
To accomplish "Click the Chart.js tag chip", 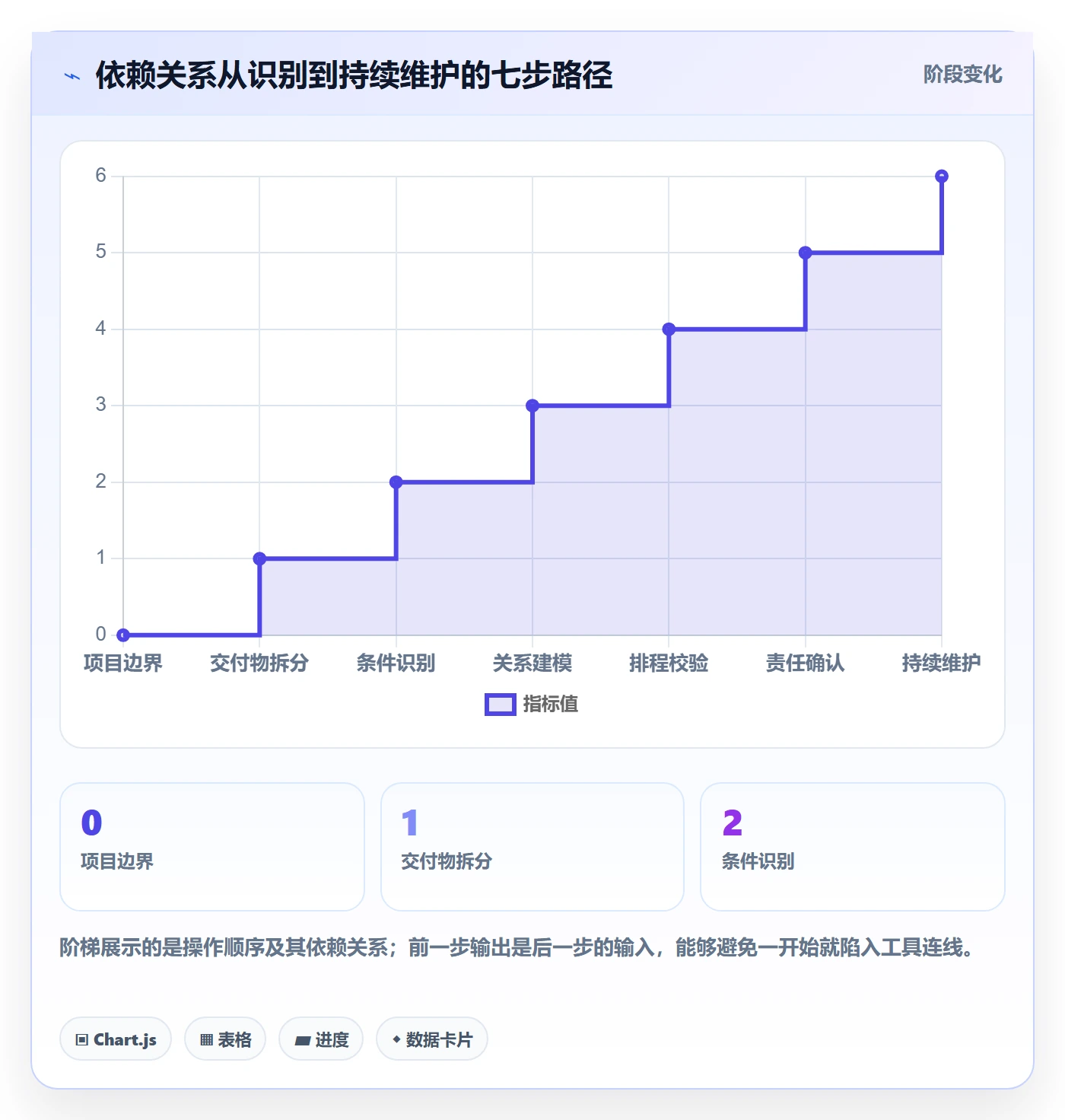I will point(116,1039).
